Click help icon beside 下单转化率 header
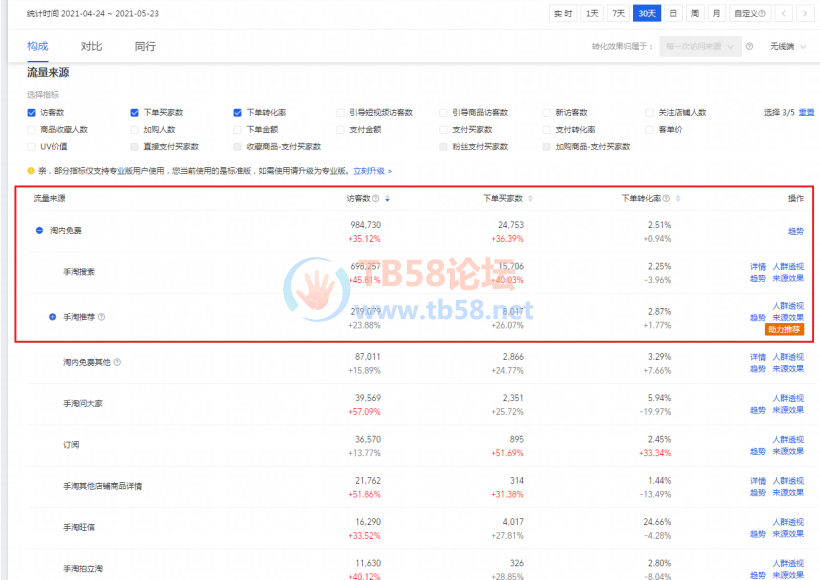The width and height of the screenshot is (820, 580). point(666,198)
